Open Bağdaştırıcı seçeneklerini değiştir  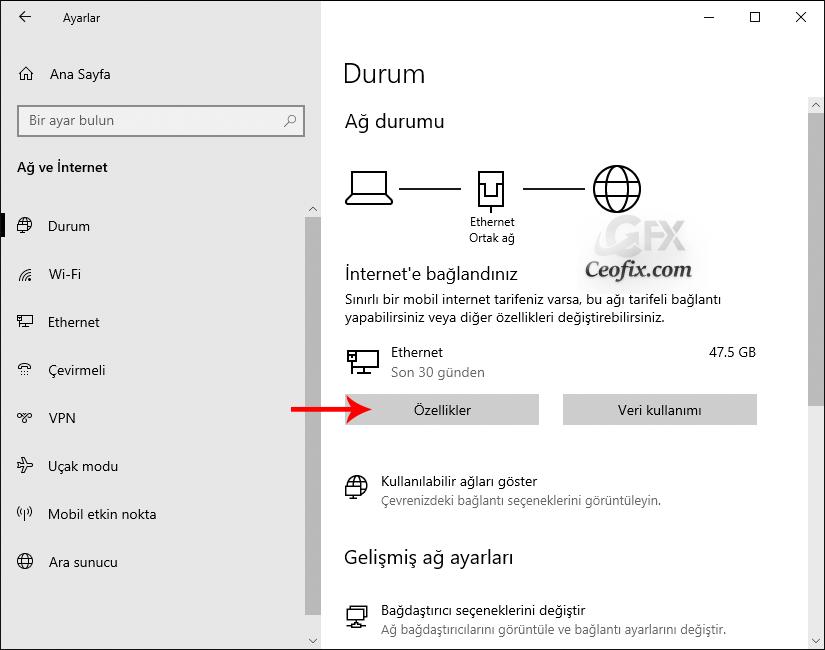(483, 611)
